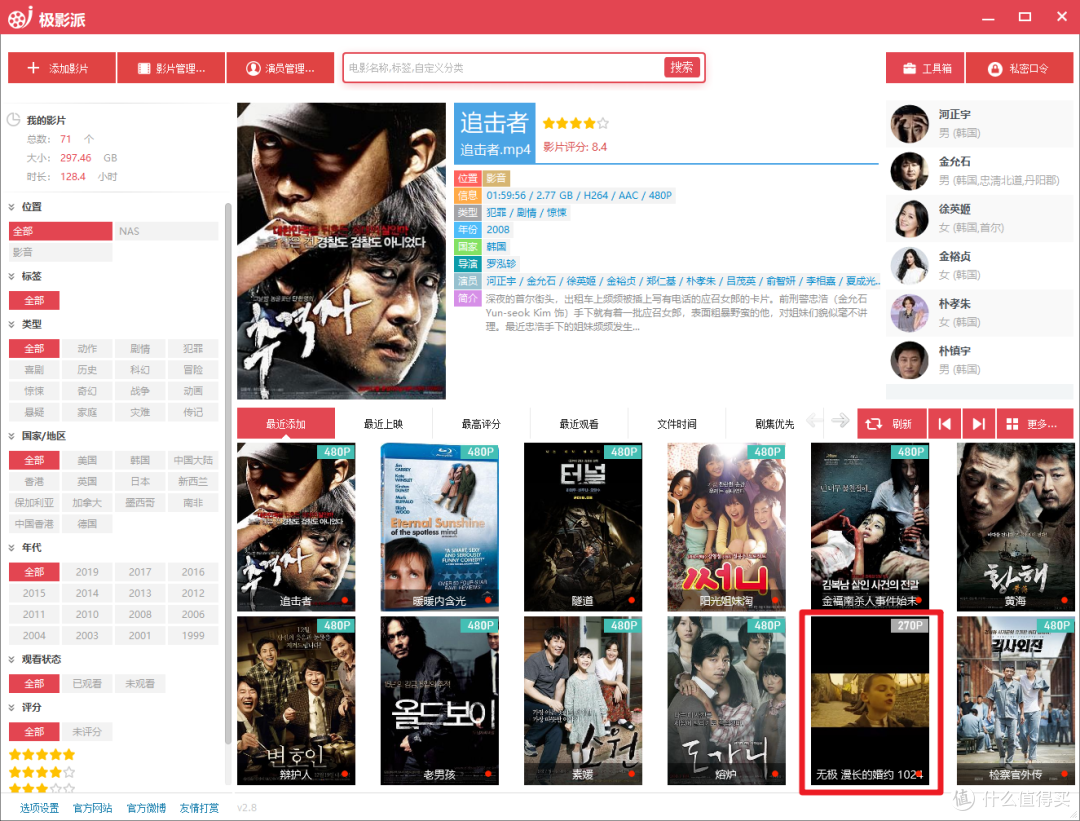Filter year by 2019
Image resolution: width=1080 pixels, height=821 pixels.
(x=87, y=572)
